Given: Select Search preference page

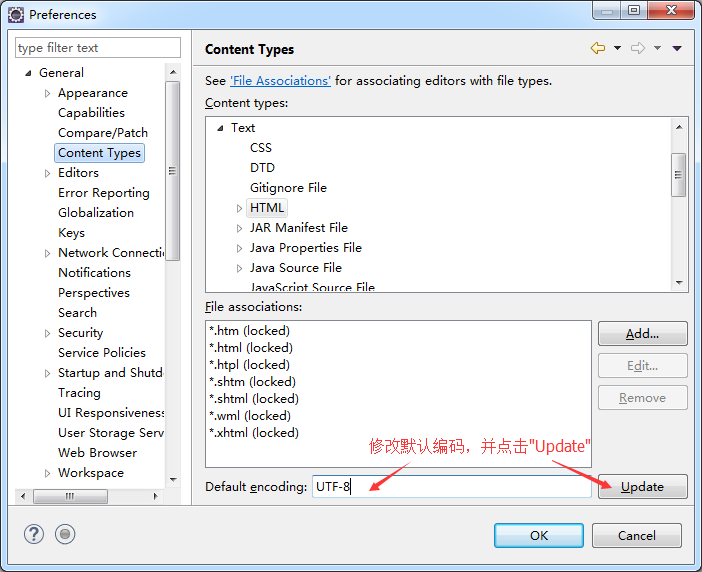Looking at the screenshot, I should (x=77, y=313).
